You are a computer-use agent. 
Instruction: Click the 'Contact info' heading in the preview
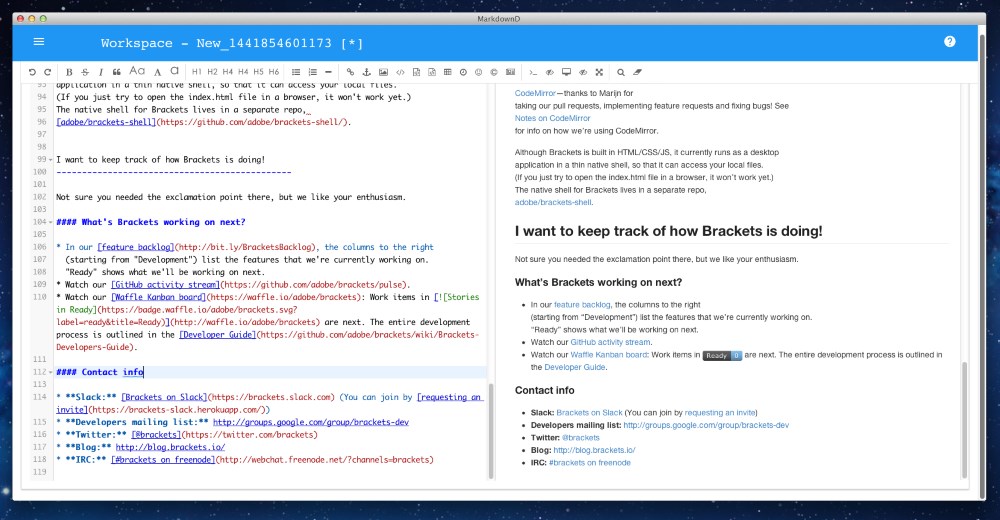point(544,390)
